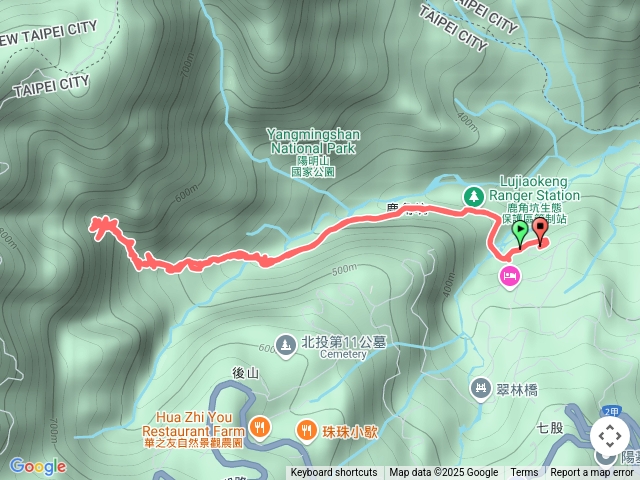Select the Hua Zhi You Restaurant icon
640x480 pixels.
point(260,429)
